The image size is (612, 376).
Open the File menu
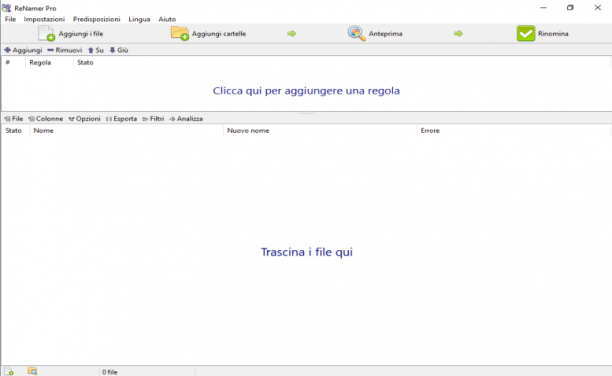tap(10, 19)
